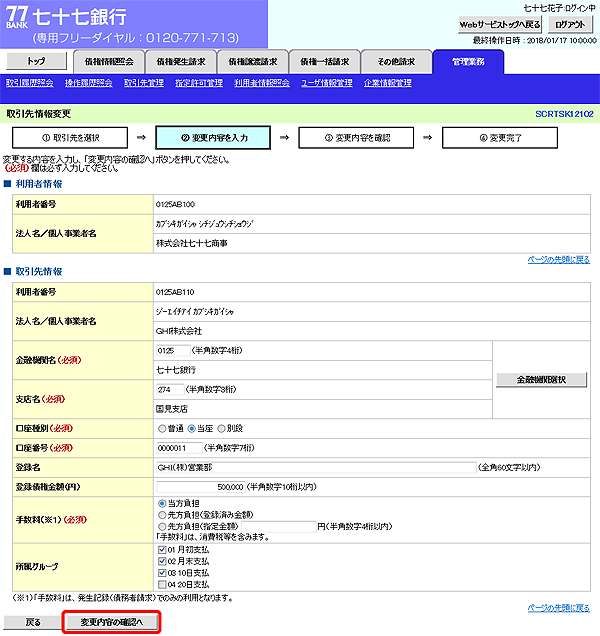Select the 別段 account type radio
This screenshot has width=600, height=636.
pyautogui.click(x=221, y=428)
